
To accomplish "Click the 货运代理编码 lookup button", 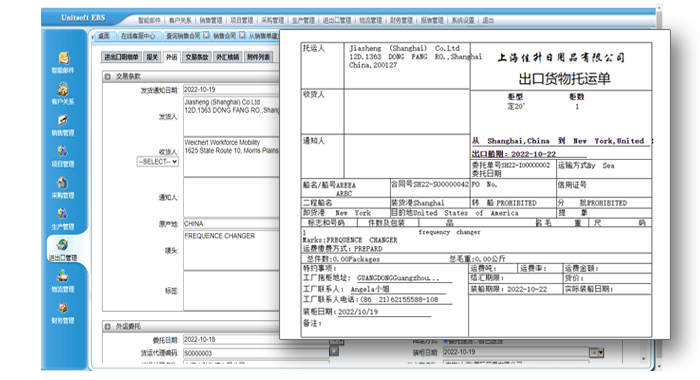I will (x=334, y=351).
